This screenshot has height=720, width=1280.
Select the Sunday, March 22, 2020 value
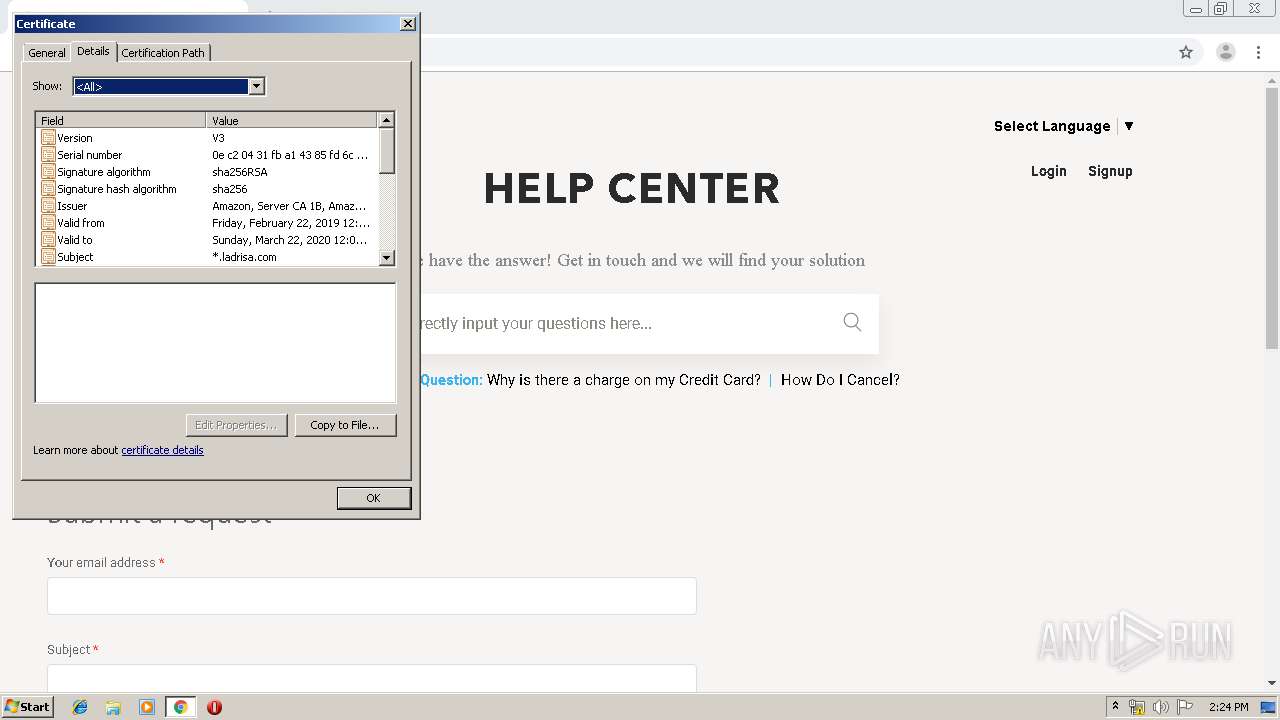click(290, 240)
